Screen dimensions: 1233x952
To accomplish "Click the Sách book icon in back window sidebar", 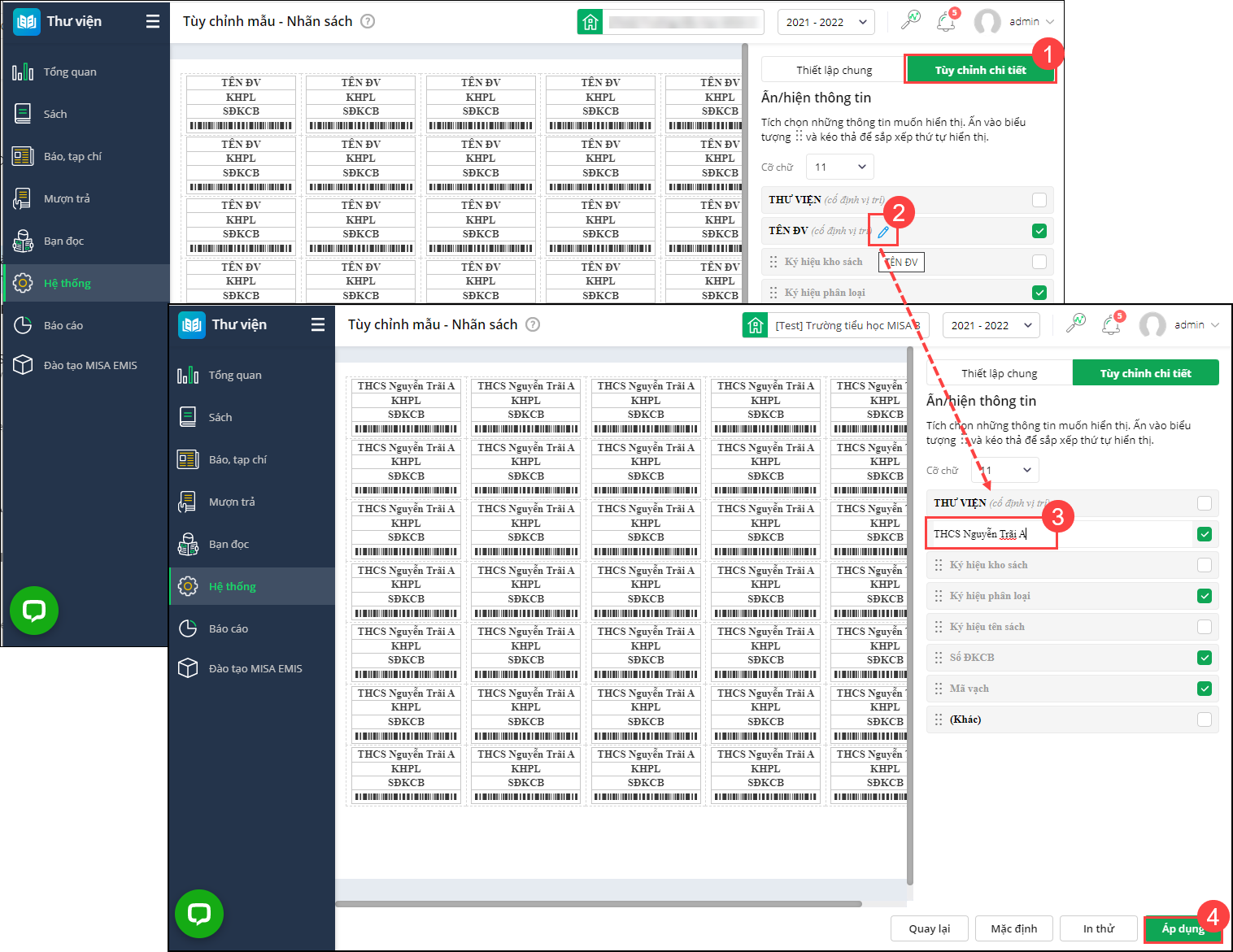I will point(23,114).
